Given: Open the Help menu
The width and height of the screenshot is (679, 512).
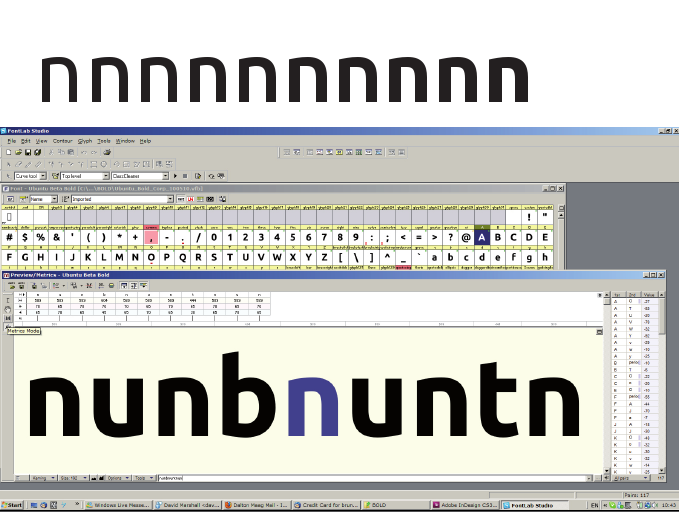Looking at the screenshot, I should click(146, 141).
